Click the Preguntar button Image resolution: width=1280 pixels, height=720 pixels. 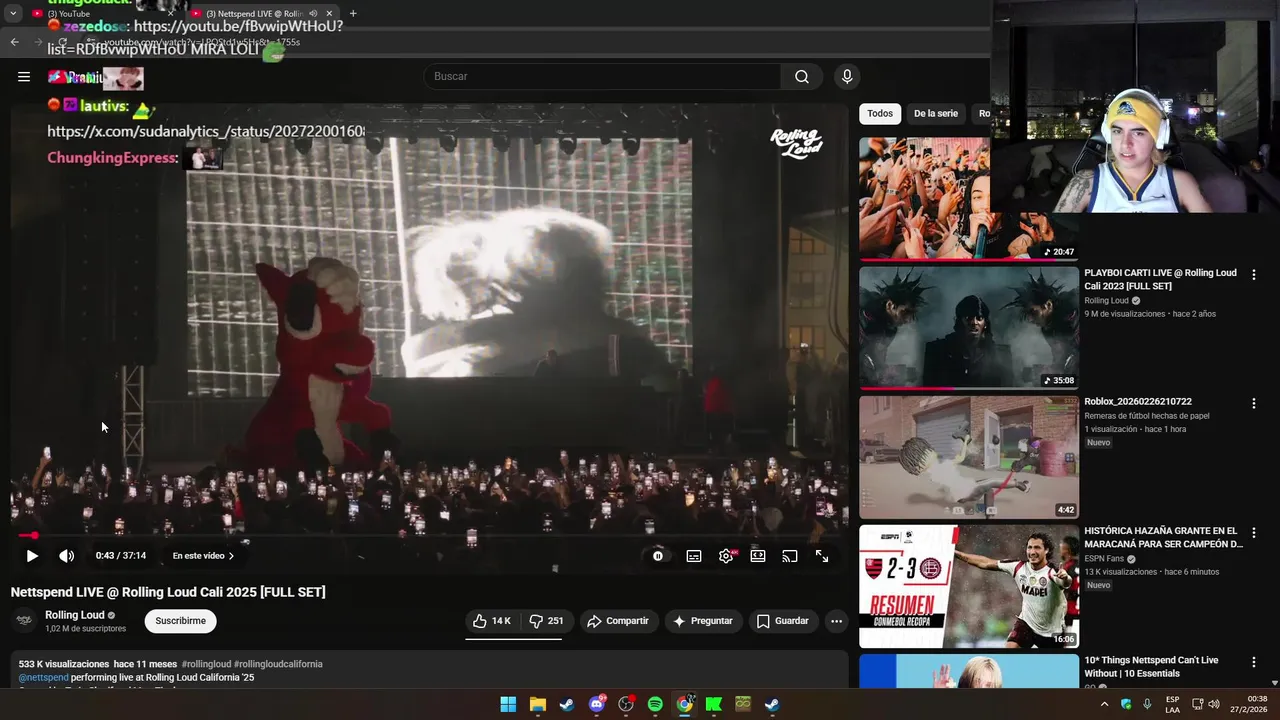pyautogui.click(x=703, y=621)
